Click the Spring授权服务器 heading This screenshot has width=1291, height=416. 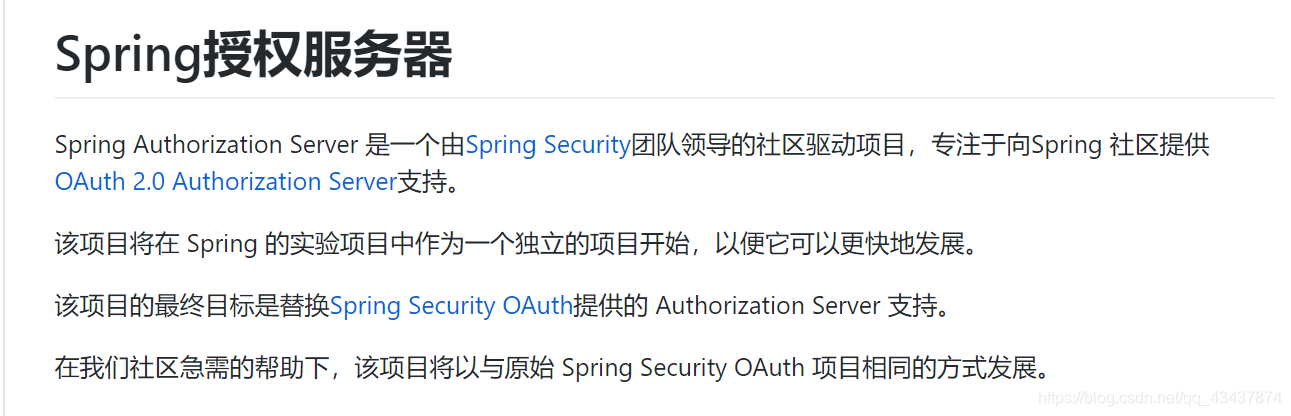coord(254,55)
